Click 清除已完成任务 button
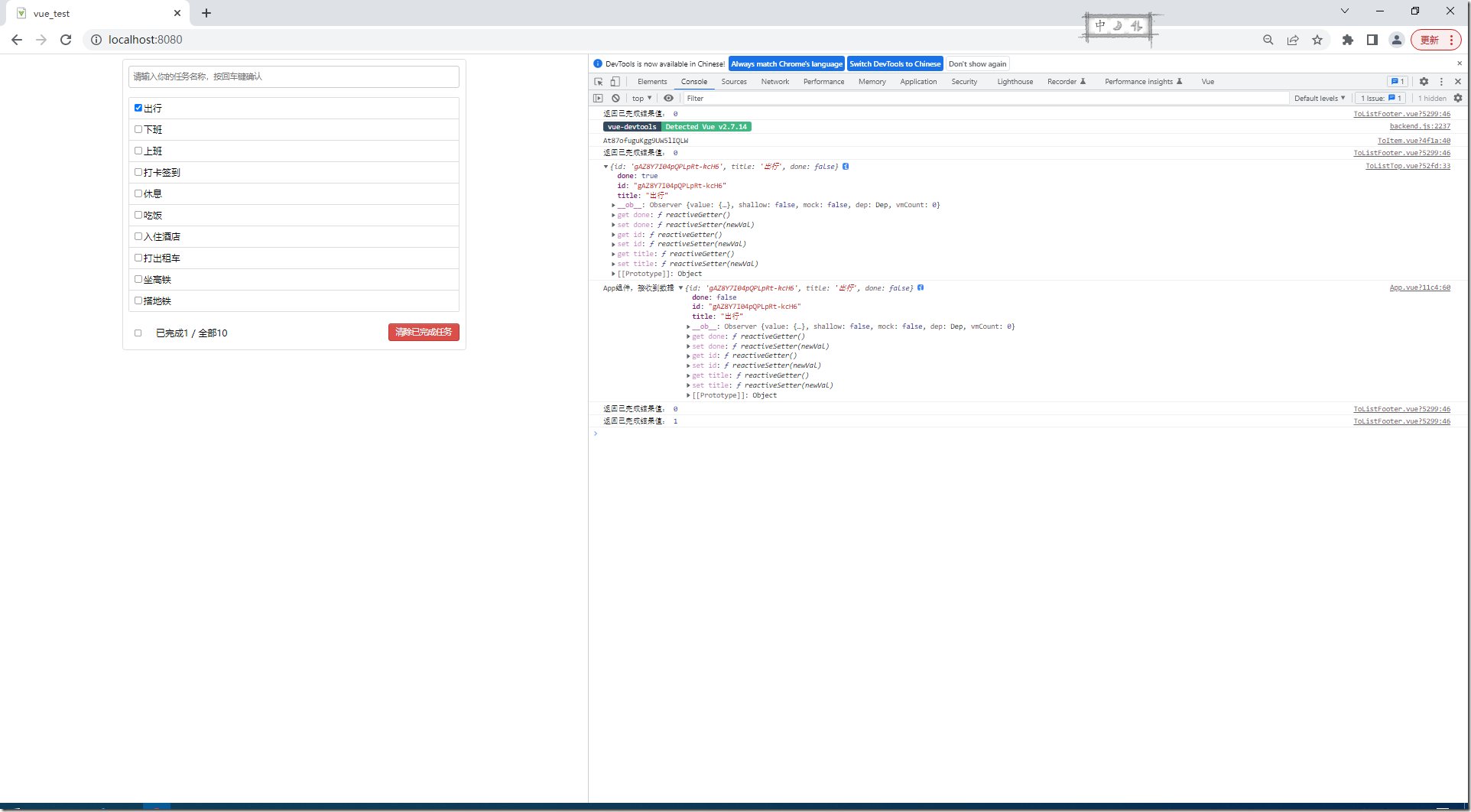The image size is (1471, 812). point(424,332)
